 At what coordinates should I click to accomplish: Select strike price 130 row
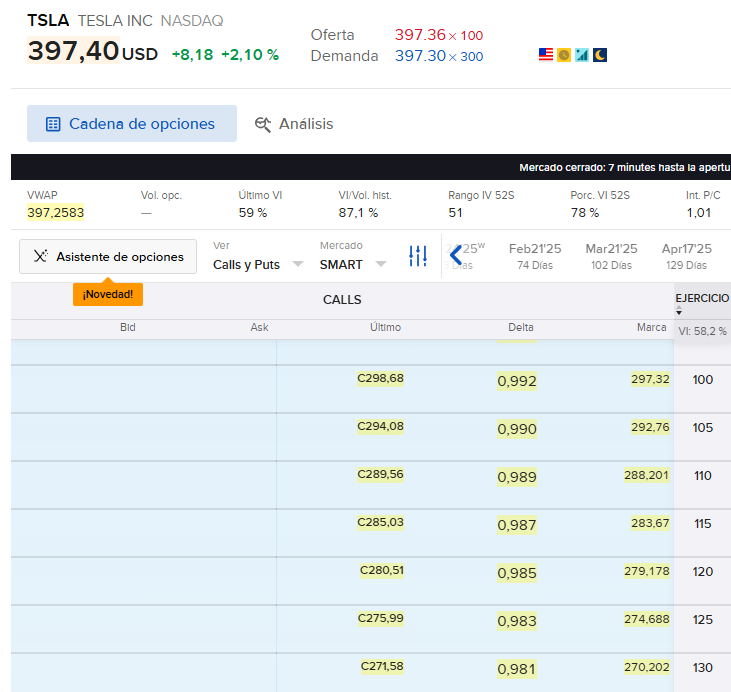(x=703, y=668)
